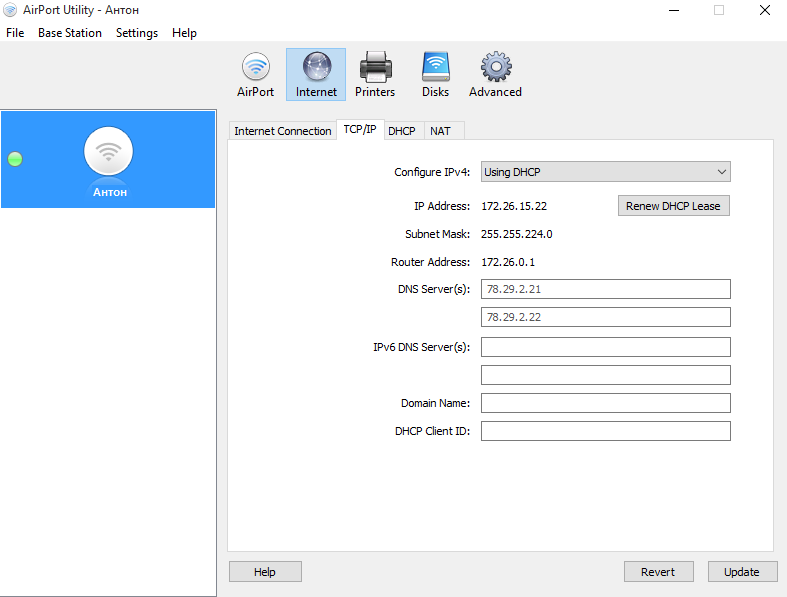The image size is (787, 597).
Task: Focus the DHCP Client ID field
Action: click(x=605, y=431)
